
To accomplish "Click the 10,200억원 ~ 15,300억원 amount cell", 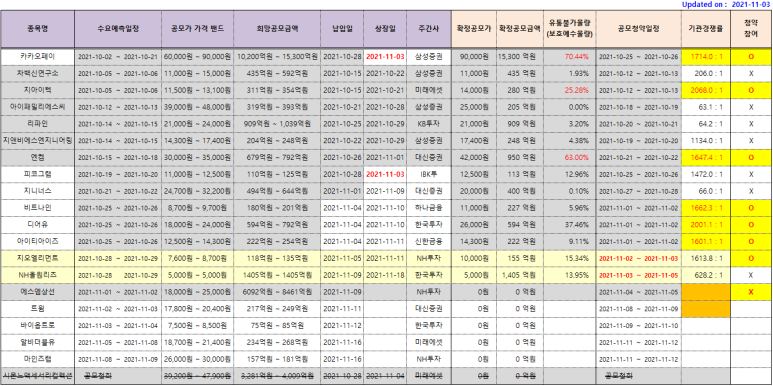I will point(278,57).
